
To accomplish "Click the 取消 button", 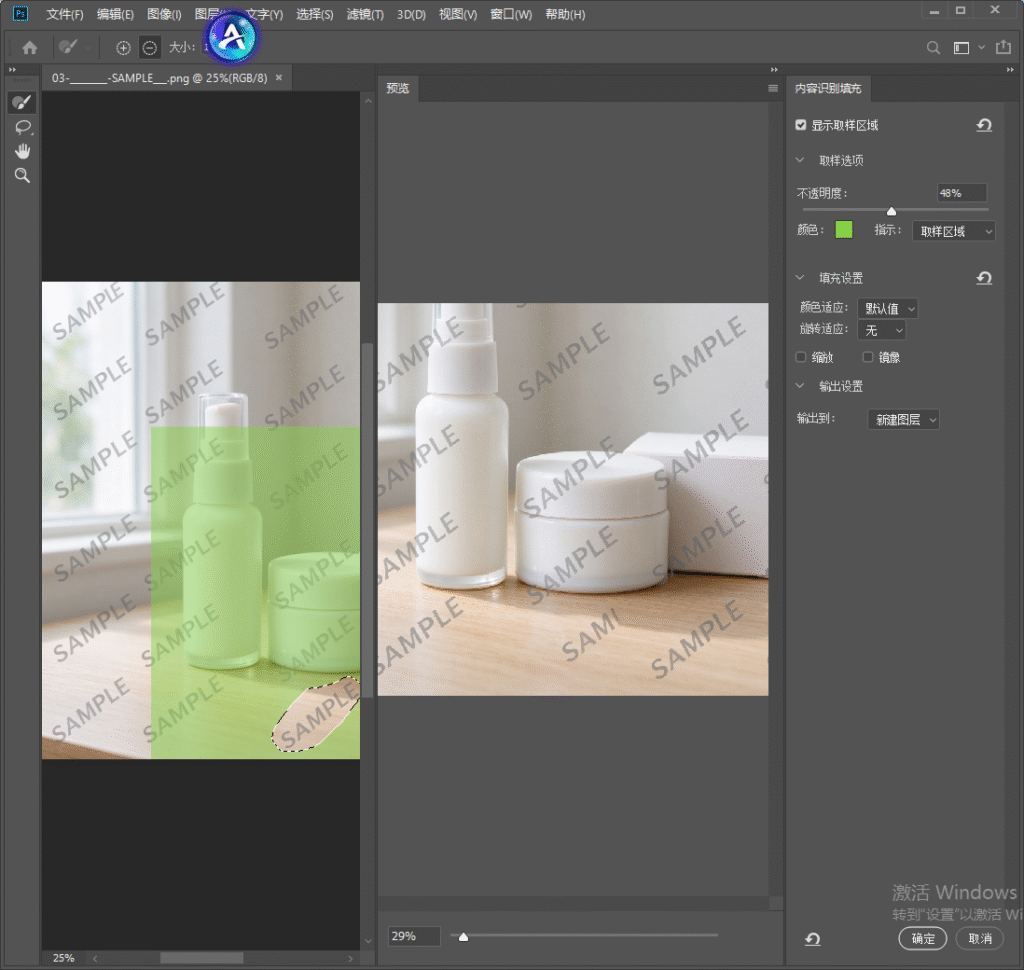I will click(980, 939).
